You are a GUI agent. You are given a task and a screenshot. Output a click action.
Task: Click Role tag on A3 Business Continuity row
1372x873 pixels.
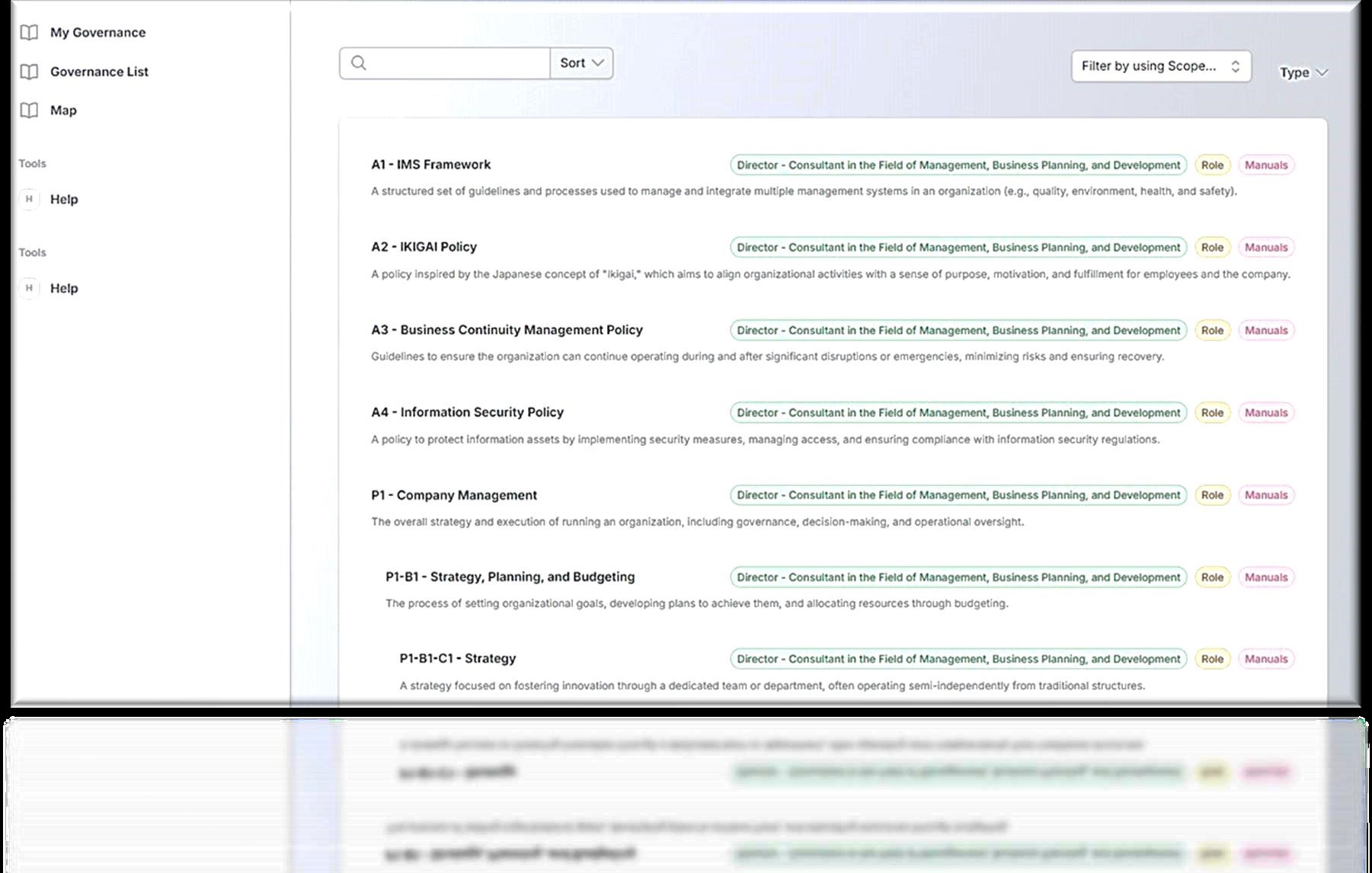tap(1212, 331)
